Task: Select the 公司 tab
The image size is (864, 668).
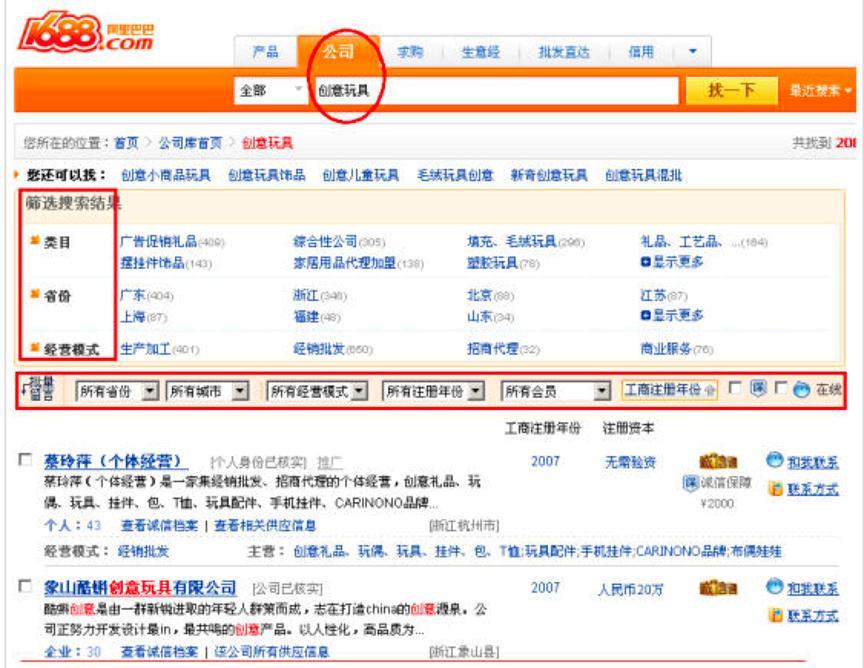Action: [338, 52]
